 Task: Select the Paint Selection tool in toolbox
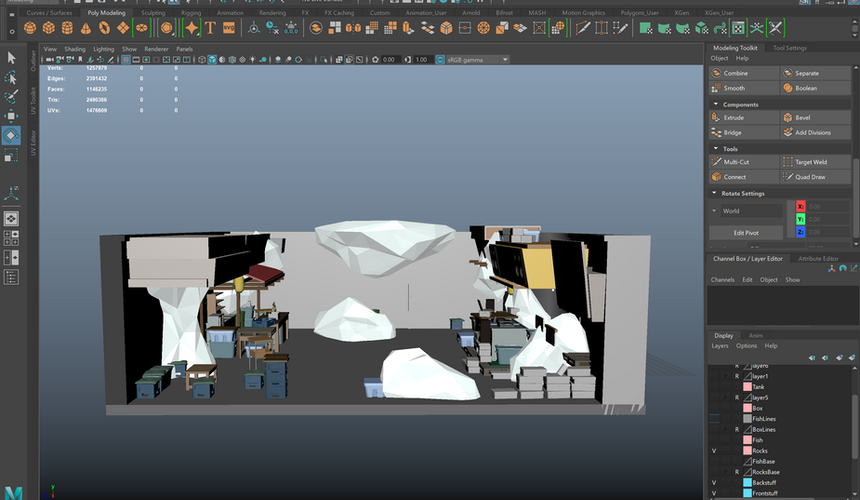point(11,96)
